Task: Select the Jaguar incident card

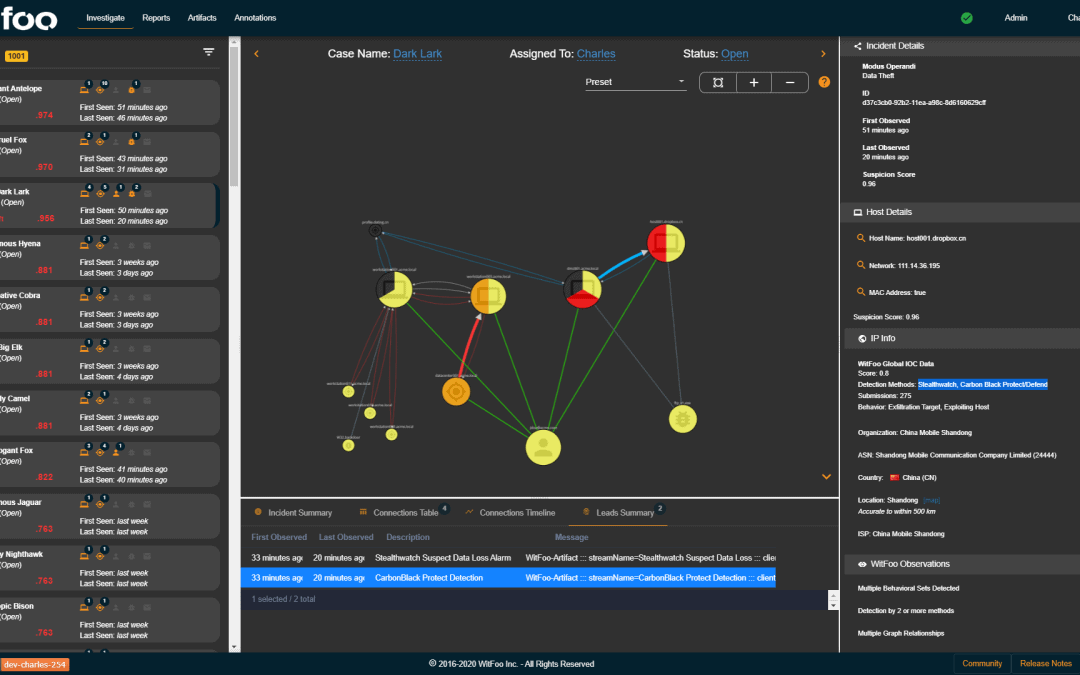Action: [x=109, y=517]
